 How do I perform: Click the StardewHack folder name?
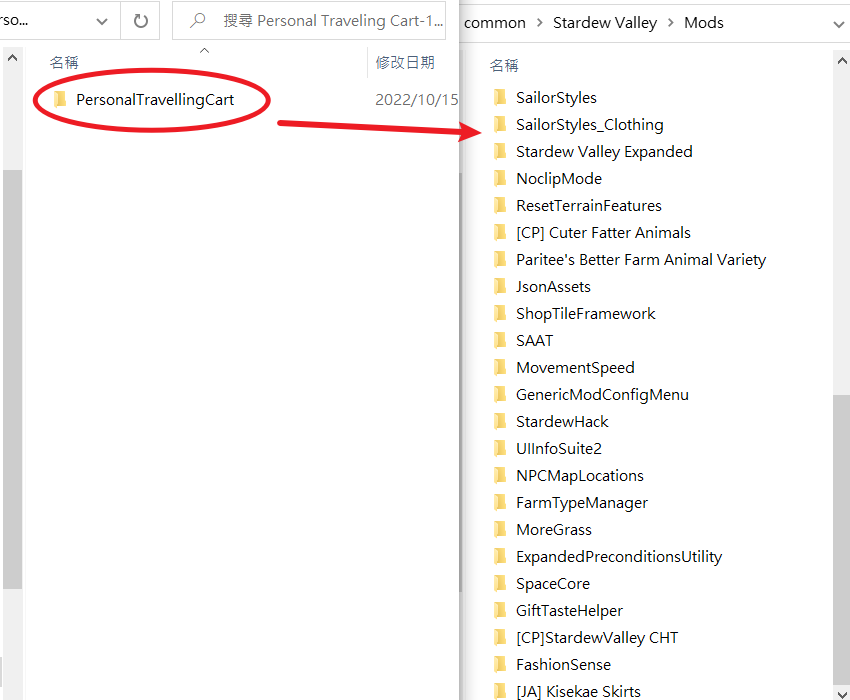click(x=562, y=421)
